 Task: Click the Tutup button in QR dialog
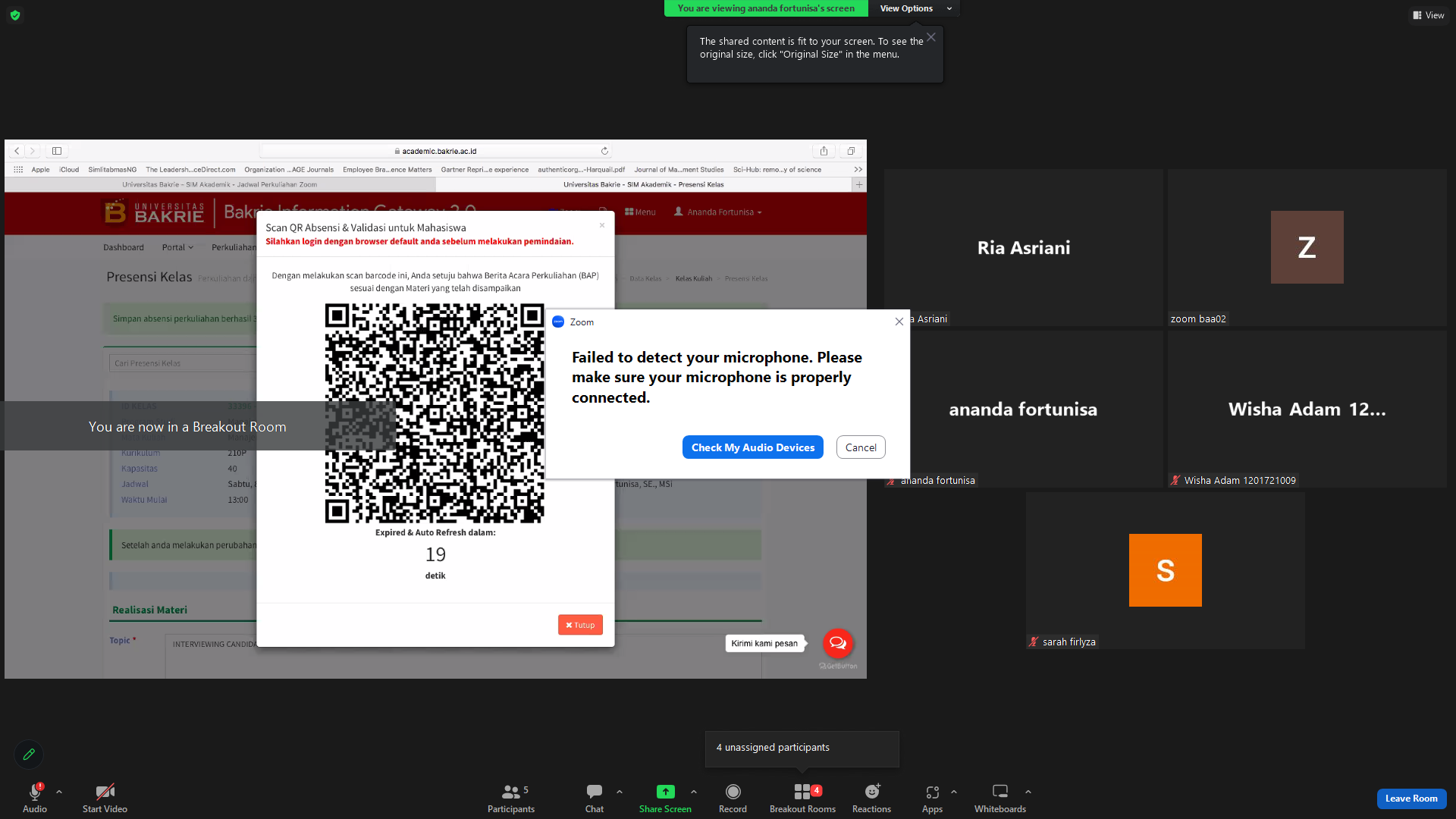click(x=581, y=625)
